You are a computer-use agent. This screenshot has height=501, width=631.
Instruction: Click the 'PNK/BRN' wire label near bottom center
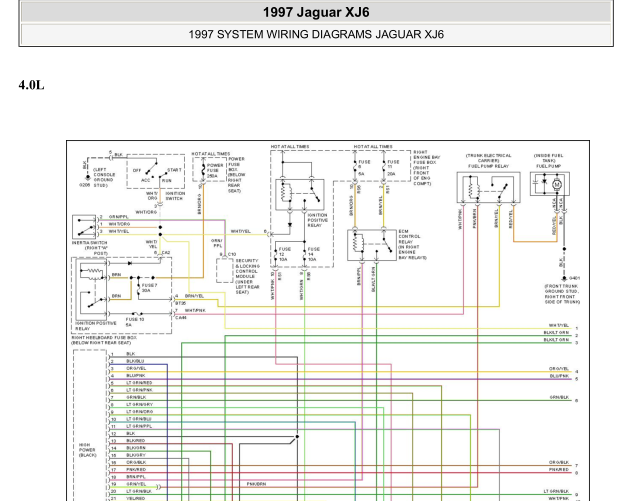[x=256, y=484]
